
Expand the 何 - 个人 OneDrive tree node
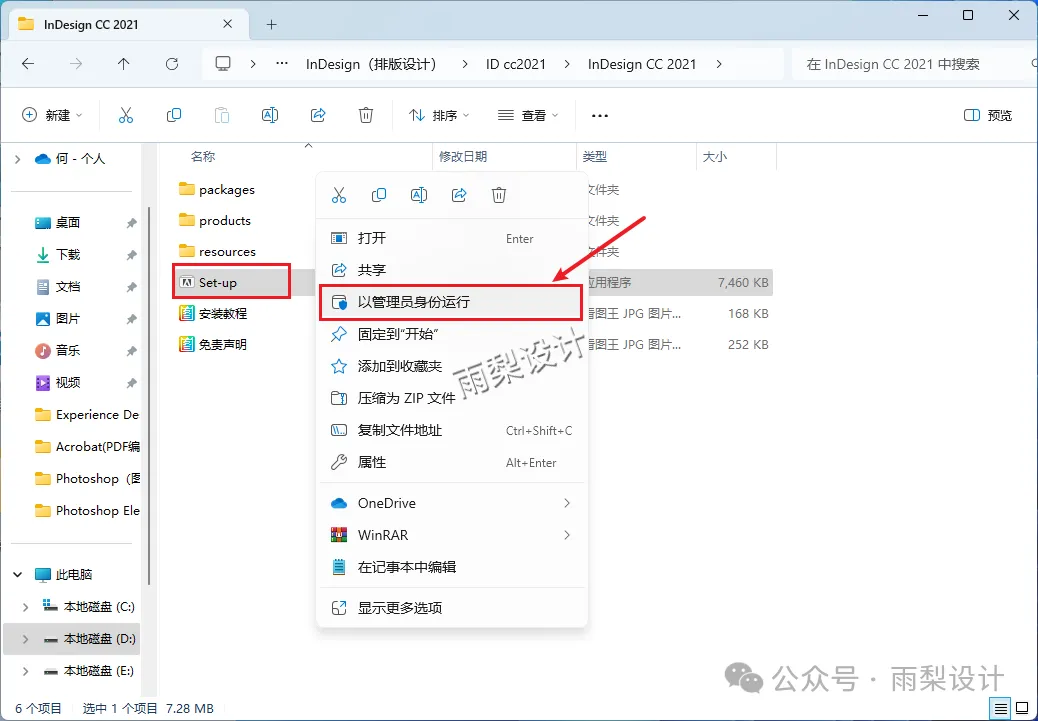[x=18, y=159]
